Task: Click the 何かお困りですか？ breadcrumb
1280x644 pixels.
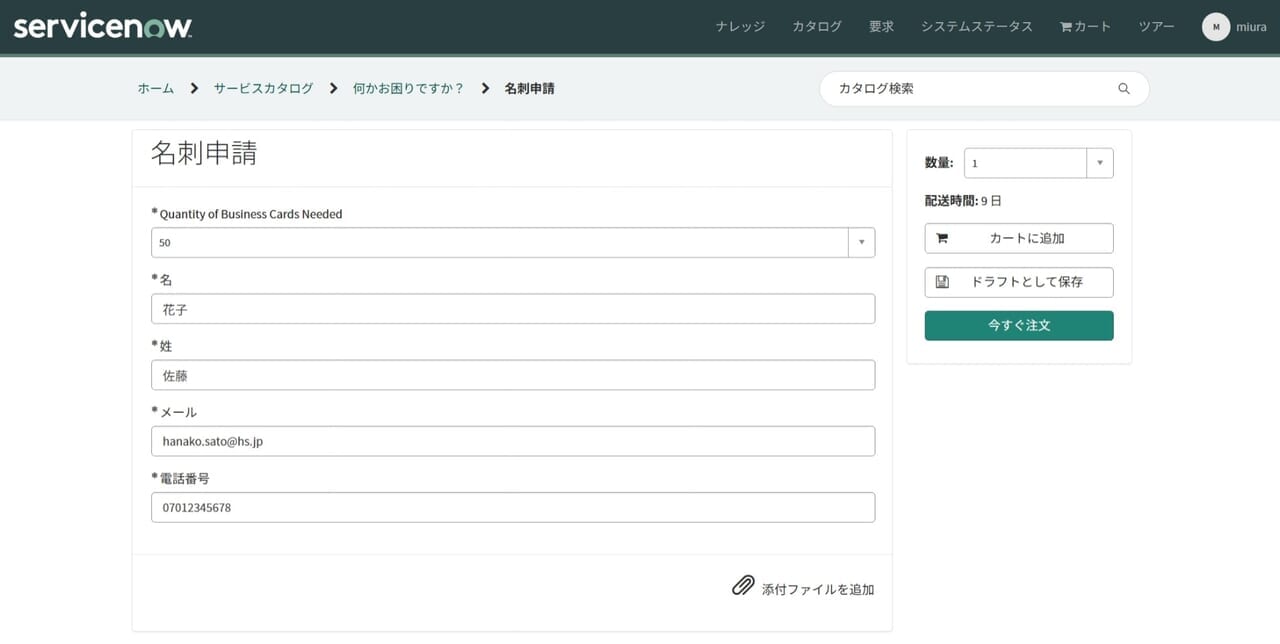Action: click(x=408, y=89)
